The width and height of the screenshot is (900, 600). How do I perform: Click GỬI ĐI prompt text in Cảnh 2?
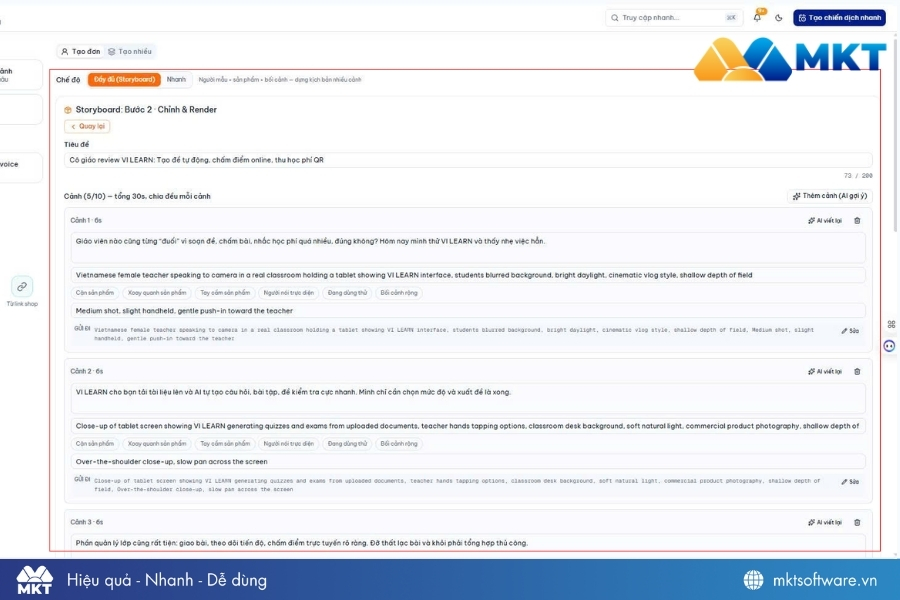click(x=457, y=485)
